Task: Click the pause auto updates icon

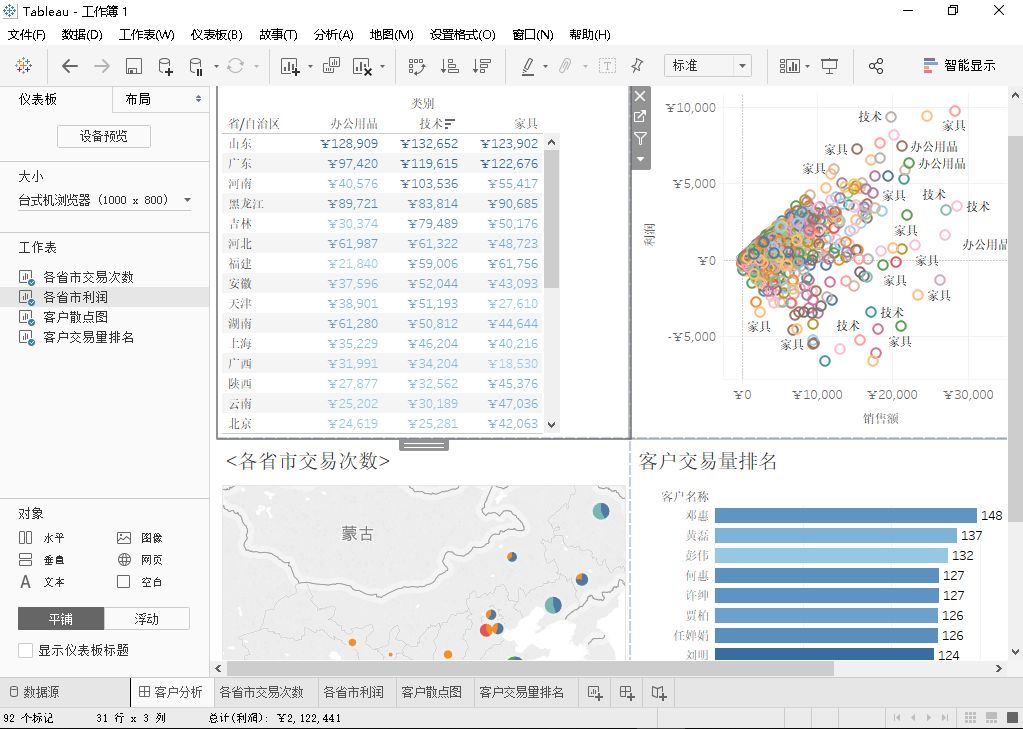Action: 196,66
